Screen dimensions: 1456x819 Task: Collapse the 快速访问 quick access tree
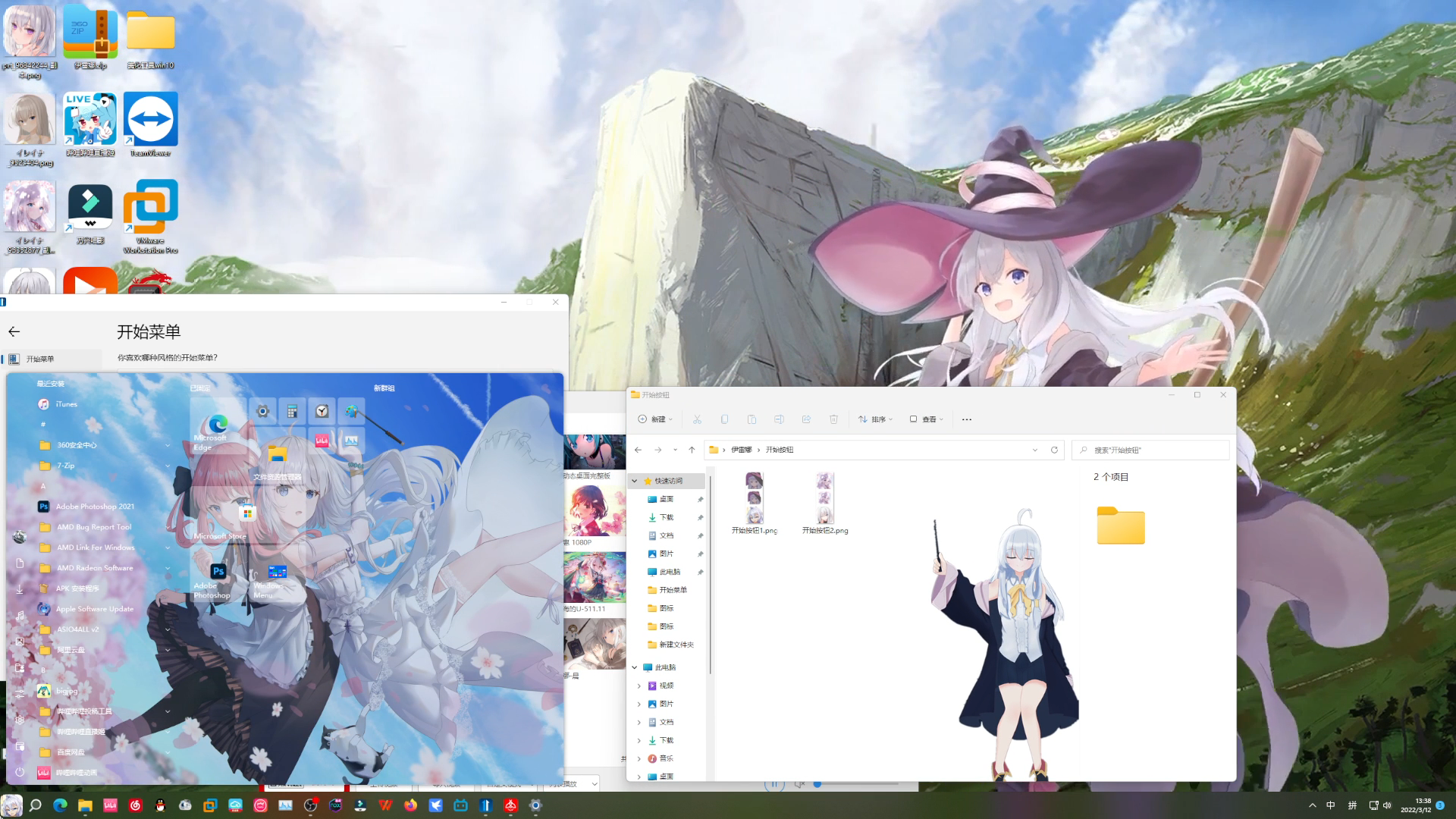tap(635, 481)
